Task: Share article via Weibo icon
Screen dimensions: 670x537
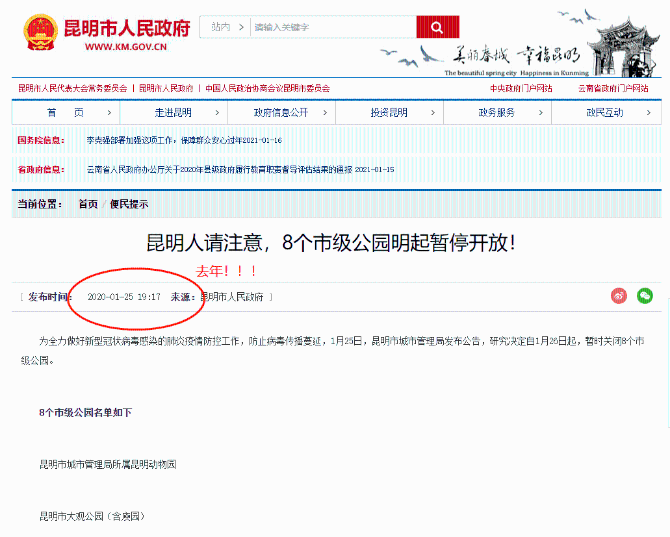Action: 619,296
